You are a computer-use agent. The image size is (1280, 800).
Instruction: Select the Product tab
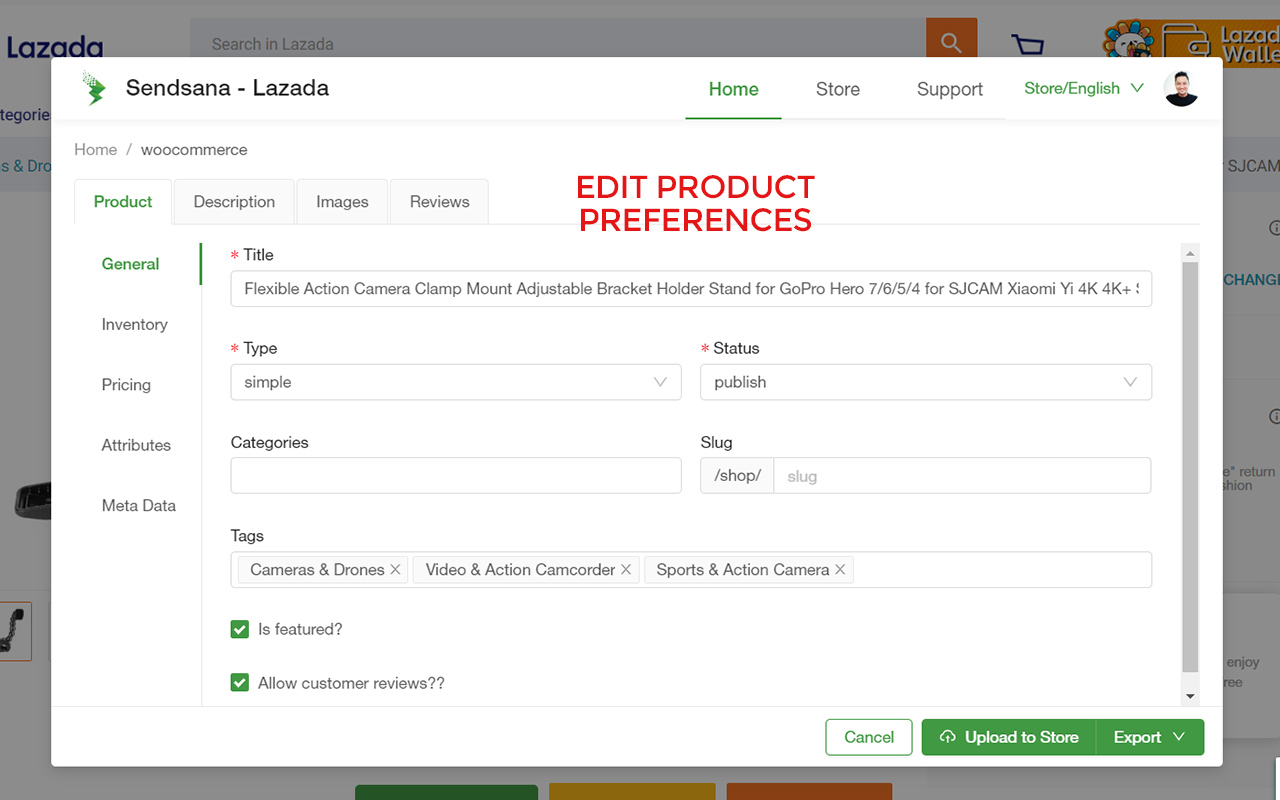click(x=123, y=201)
